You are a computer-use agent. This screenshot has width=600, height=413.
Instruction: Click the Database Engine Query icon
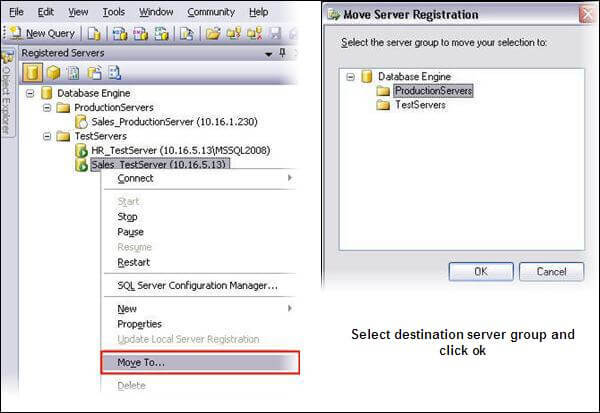[x=94, y=34]
